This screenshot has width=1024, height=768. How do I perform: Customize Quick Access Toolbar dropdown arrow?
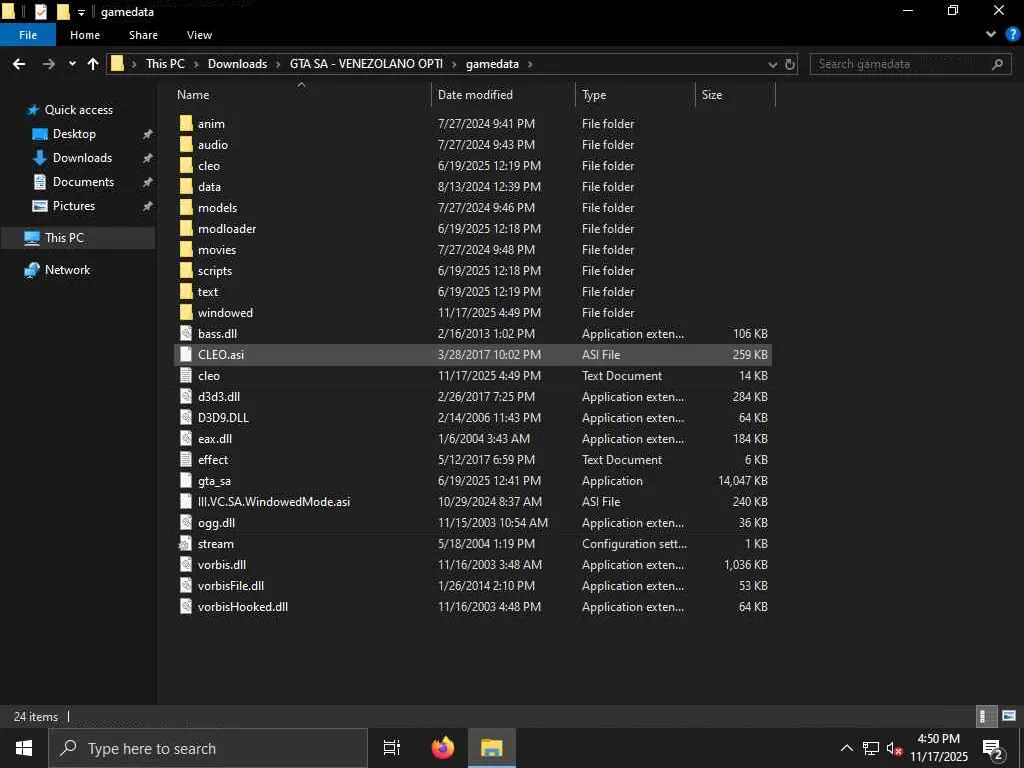(81, 12)
